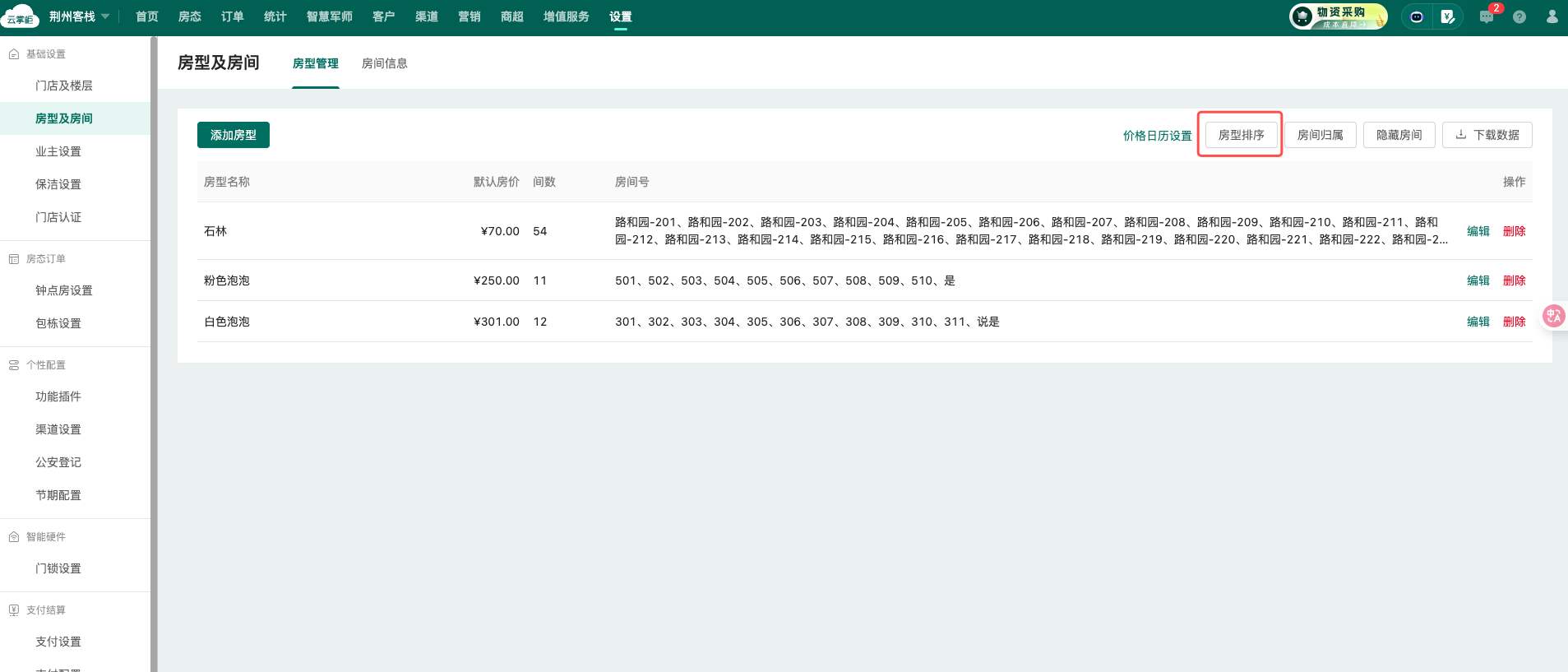
Task: Open messages with the red badge
Action: (x=1487, y=16)
